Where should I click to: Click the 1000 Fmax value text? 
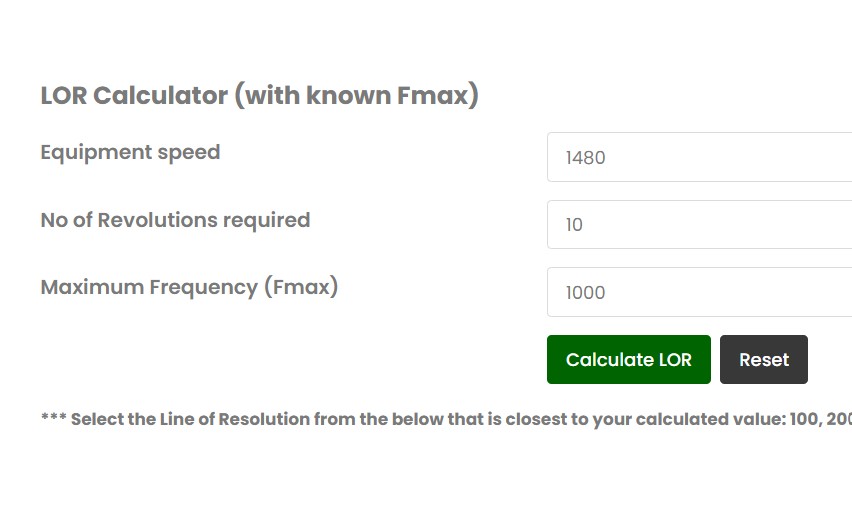tap(586, 293)
